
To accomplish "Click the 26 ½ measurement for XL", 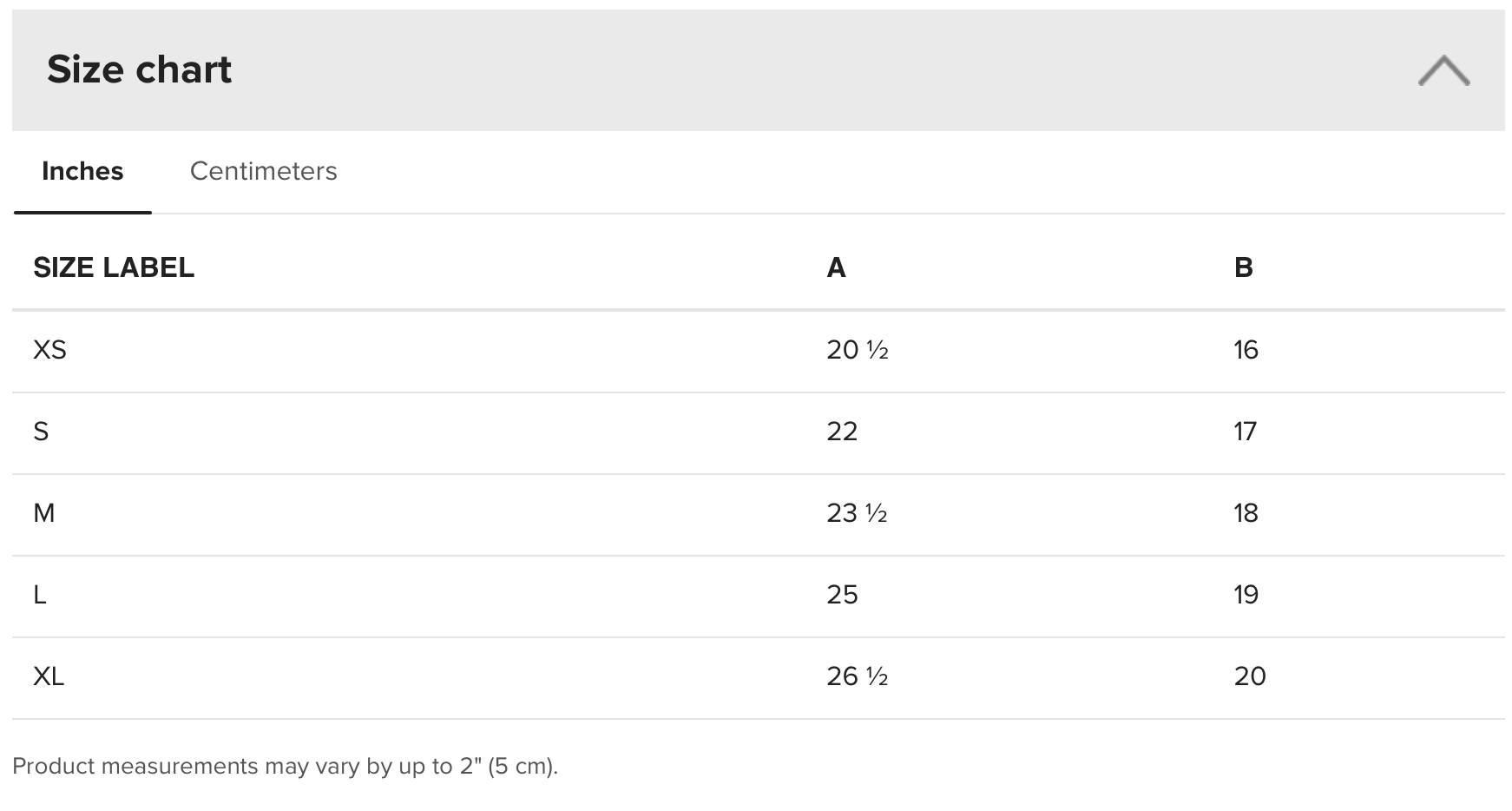I will (858, 676).
